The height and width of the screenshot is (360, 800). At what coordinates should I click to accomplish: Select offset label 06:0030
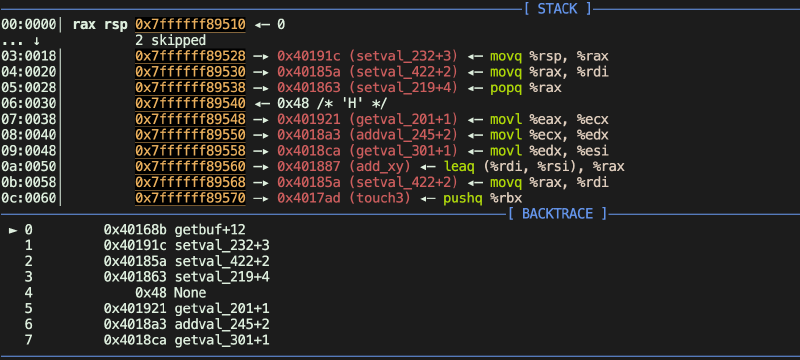[29, 104]
